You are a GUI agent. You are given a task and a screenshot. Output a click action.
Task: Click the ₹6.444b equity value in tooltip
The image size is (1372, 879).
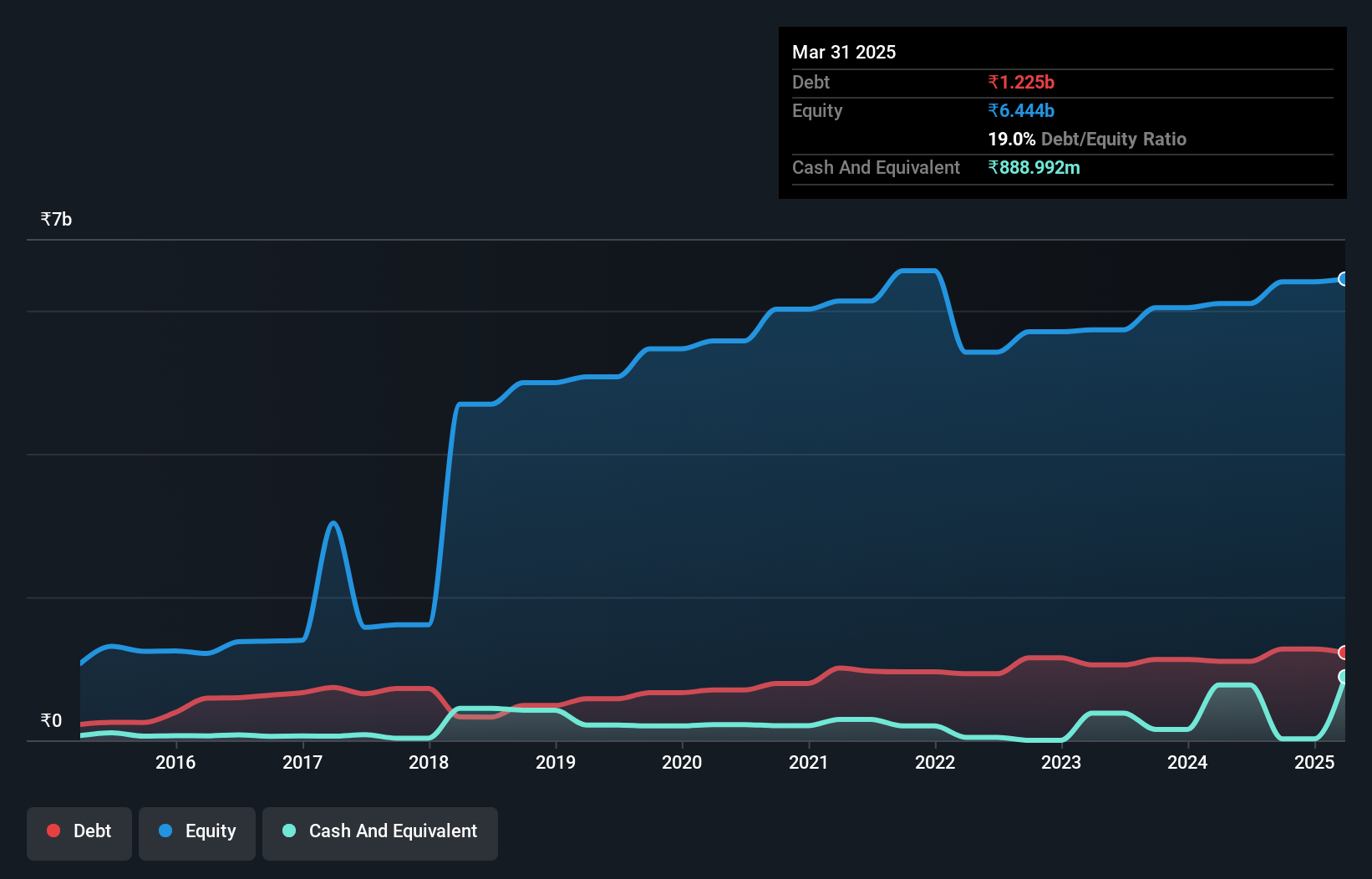pyautogui.click(x=1021, y=110)
